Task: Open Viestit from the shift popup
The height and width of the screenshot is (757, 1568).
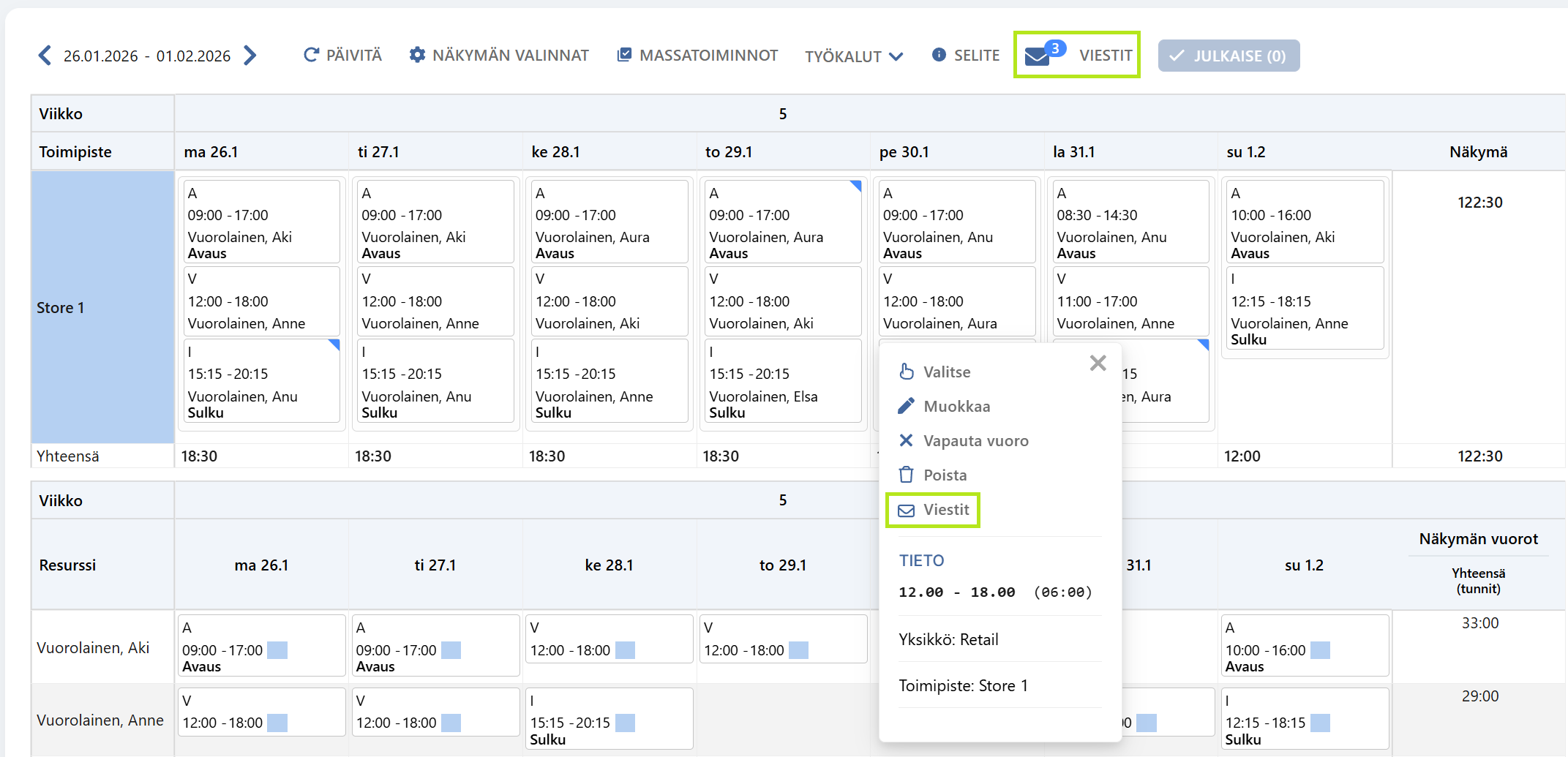Action: point(933,510)
